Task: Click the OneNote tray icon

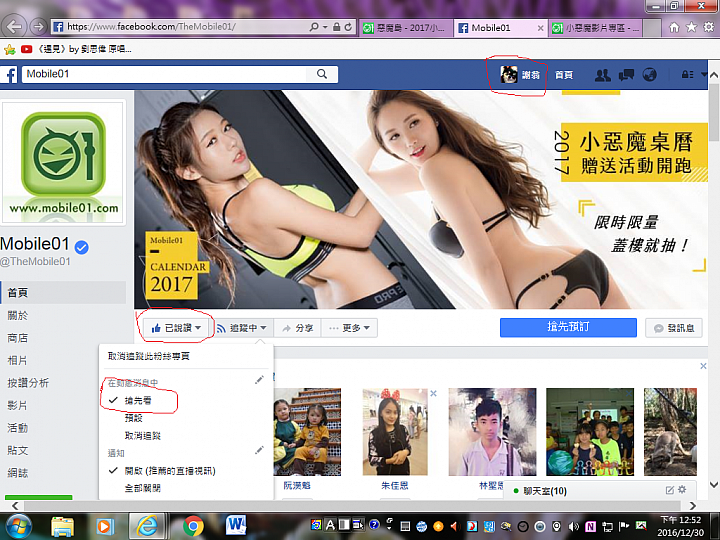Action: click(x=591, y=526)
